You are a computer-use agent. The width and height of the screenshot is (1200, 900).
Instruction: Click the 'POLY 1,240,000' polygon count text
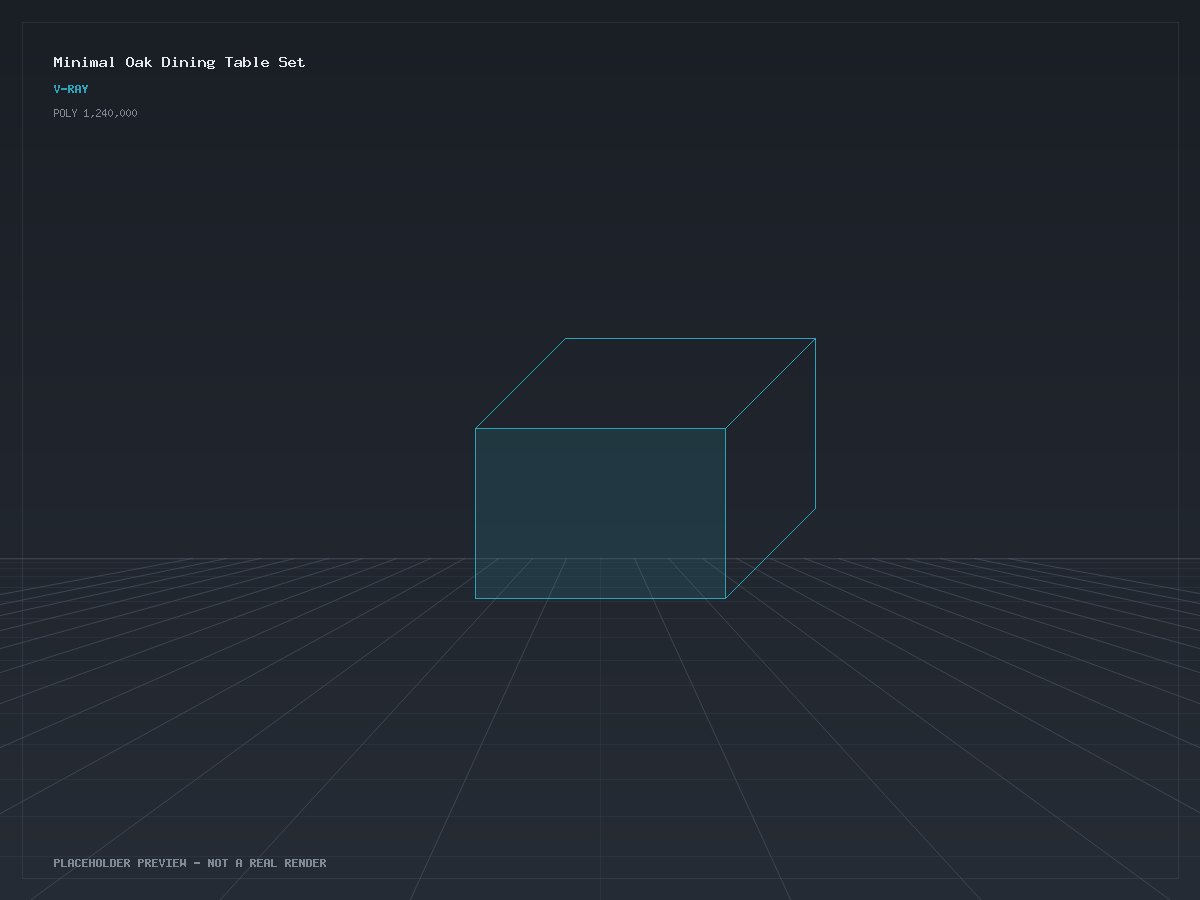pos(95,113)
